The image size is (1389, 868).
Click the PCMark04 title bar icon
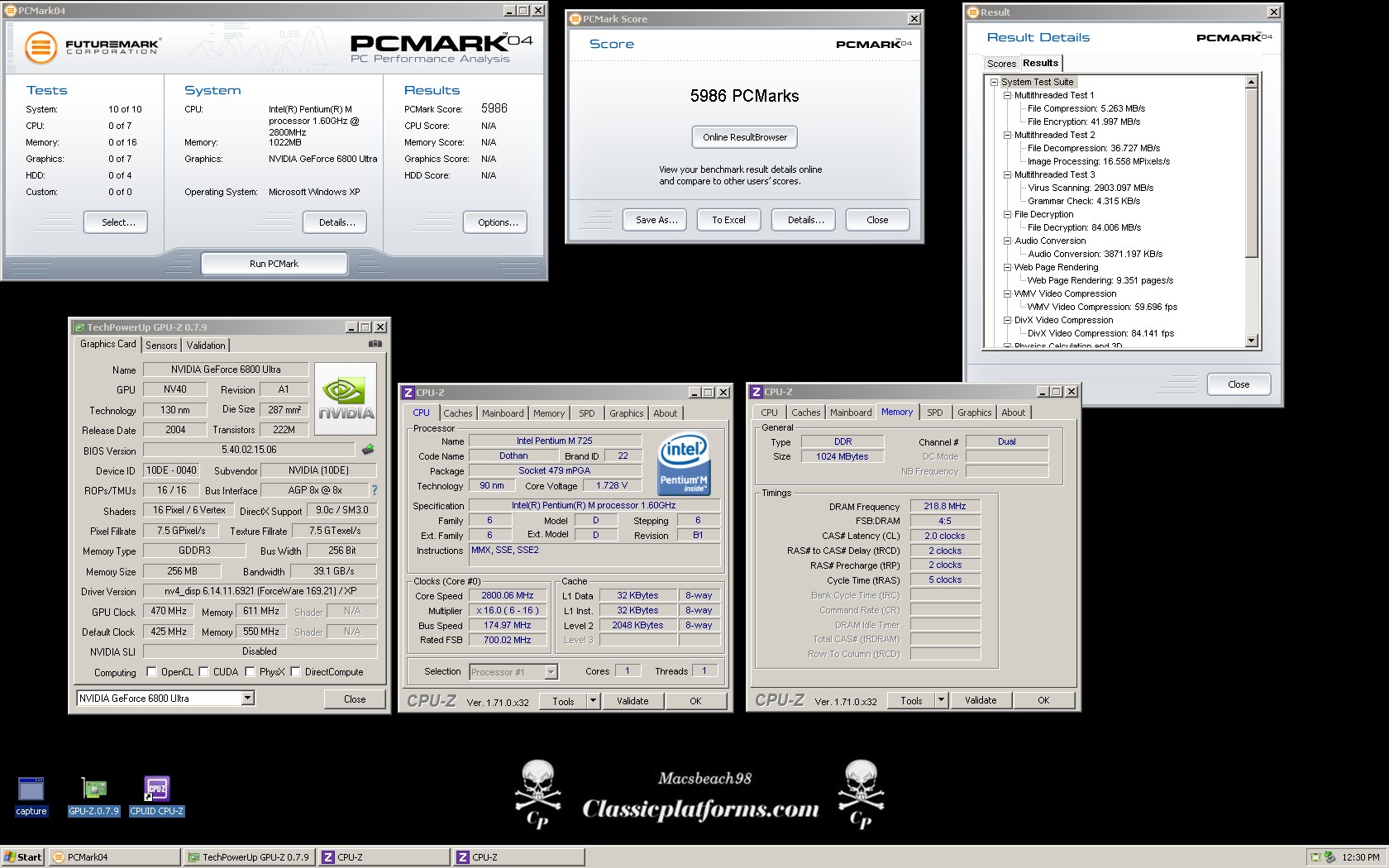pyautogui.click(x=12, y=11)
